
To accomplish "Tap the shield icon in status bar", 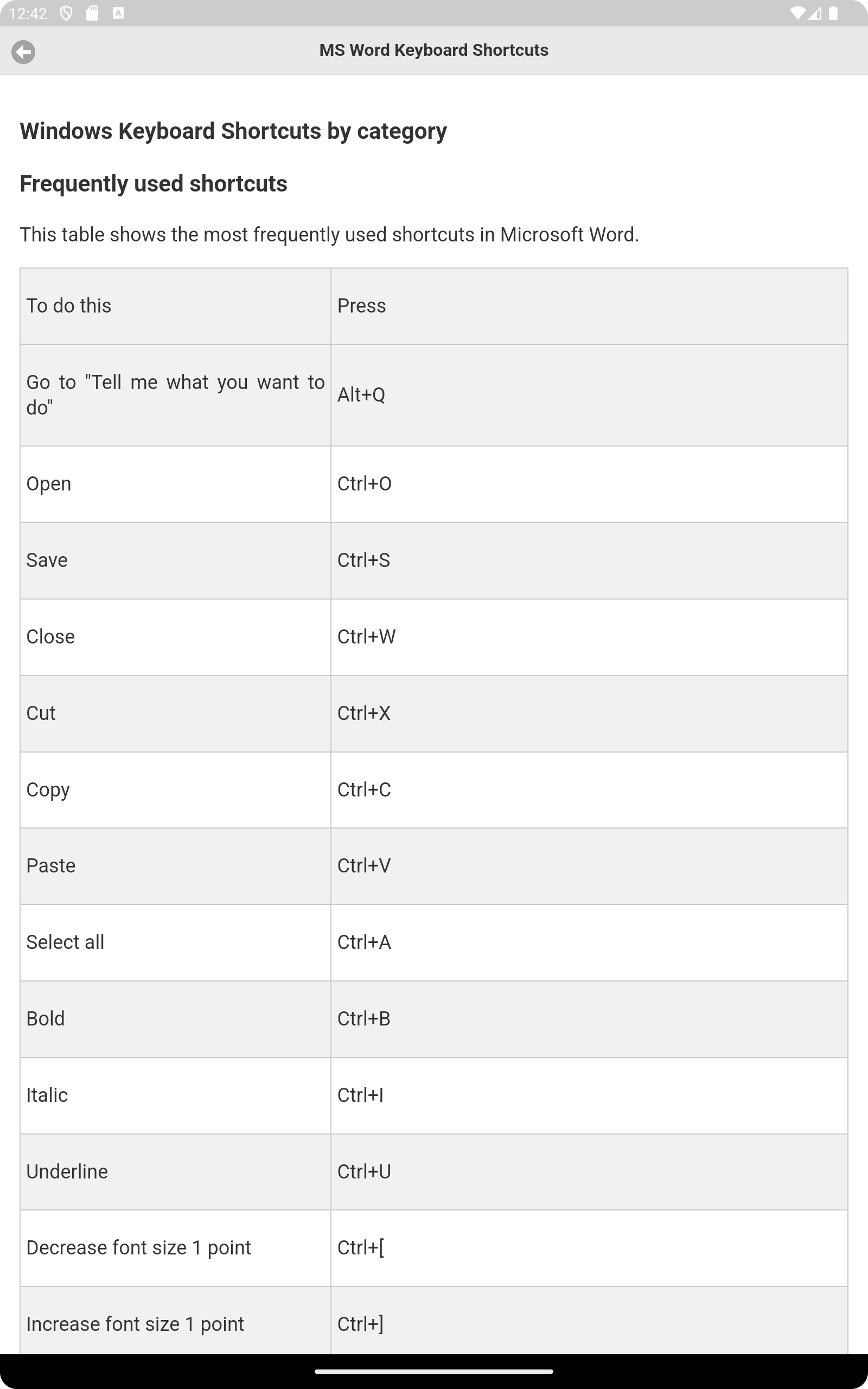I will 67,13.
